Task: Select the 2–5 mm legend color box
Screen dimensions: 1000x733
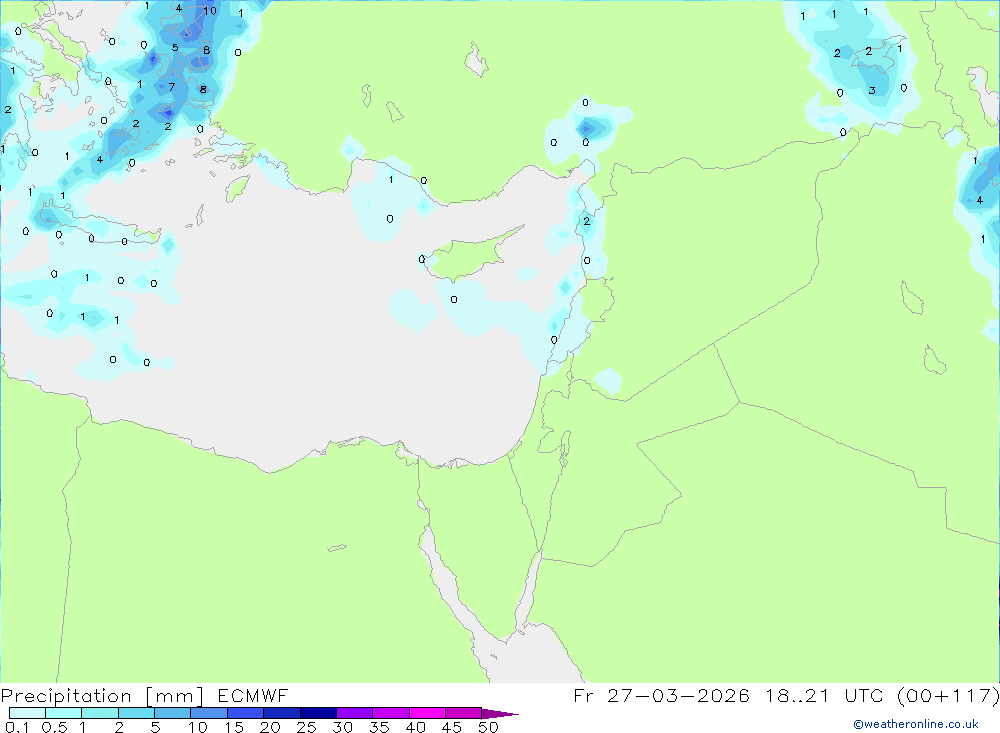Action: point(136,713)
